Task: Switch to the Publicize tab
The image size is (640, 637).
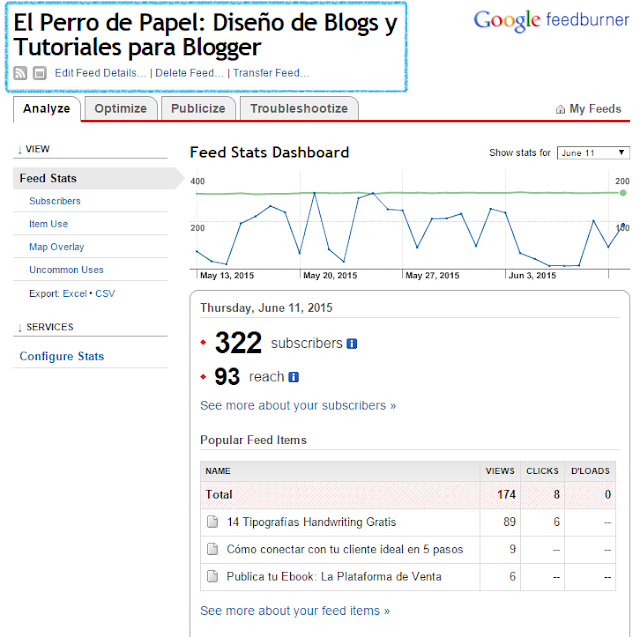Action: click(198, 109)
